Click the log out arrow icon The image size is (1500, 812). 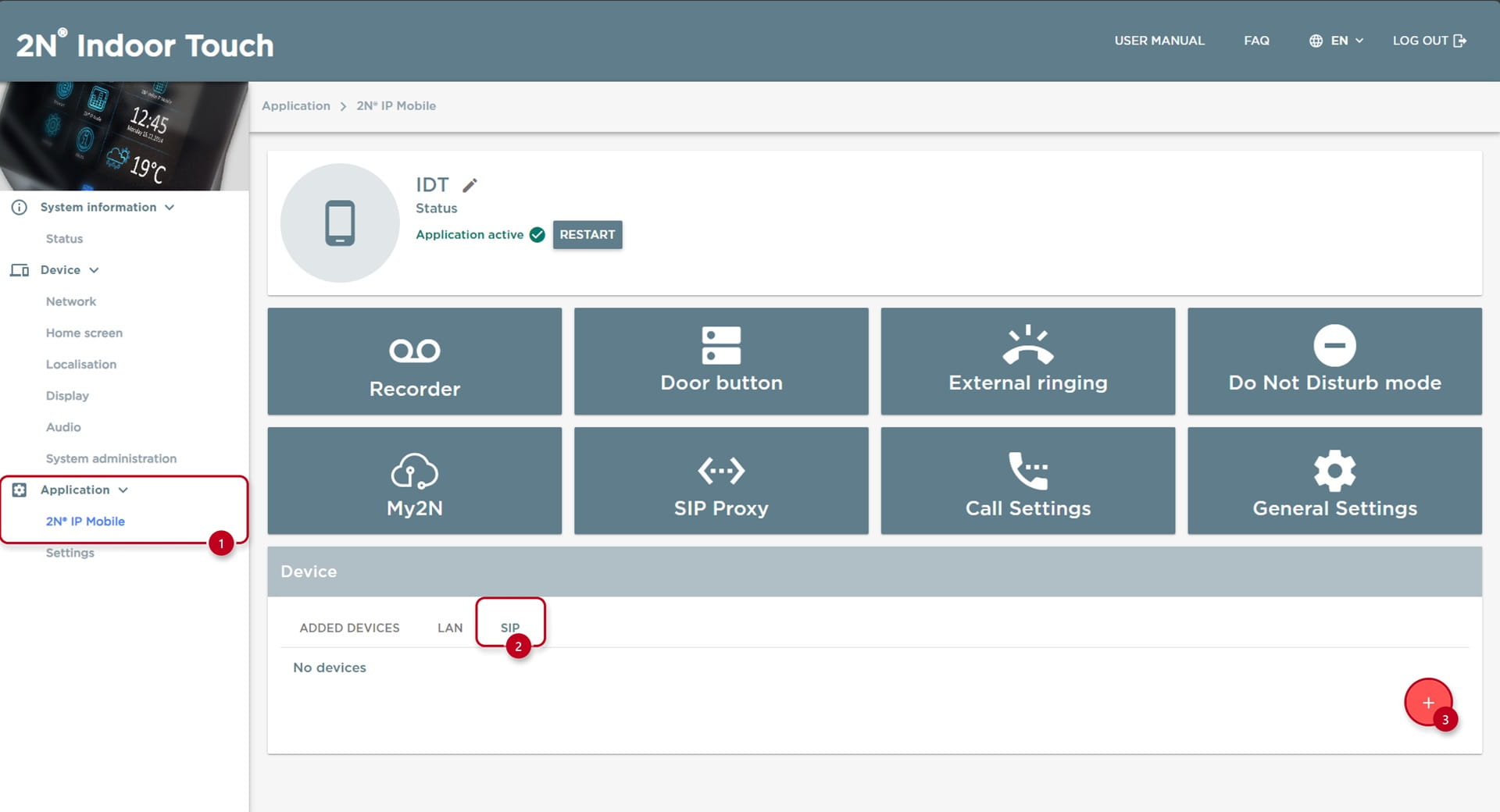coord(1459,41)
